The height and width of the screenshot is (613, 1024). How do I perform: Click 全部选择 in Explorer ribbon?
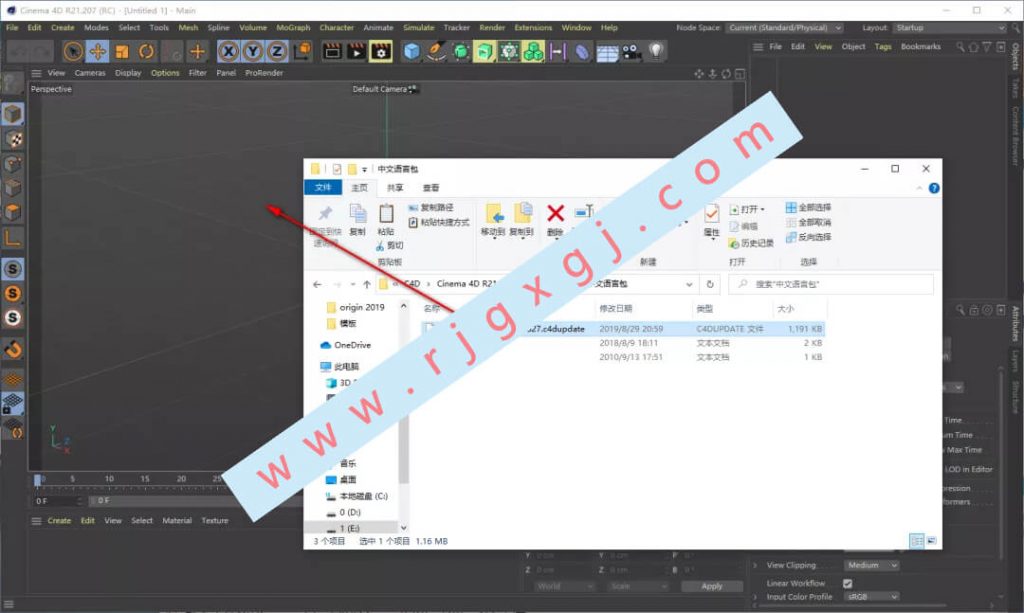808,208
